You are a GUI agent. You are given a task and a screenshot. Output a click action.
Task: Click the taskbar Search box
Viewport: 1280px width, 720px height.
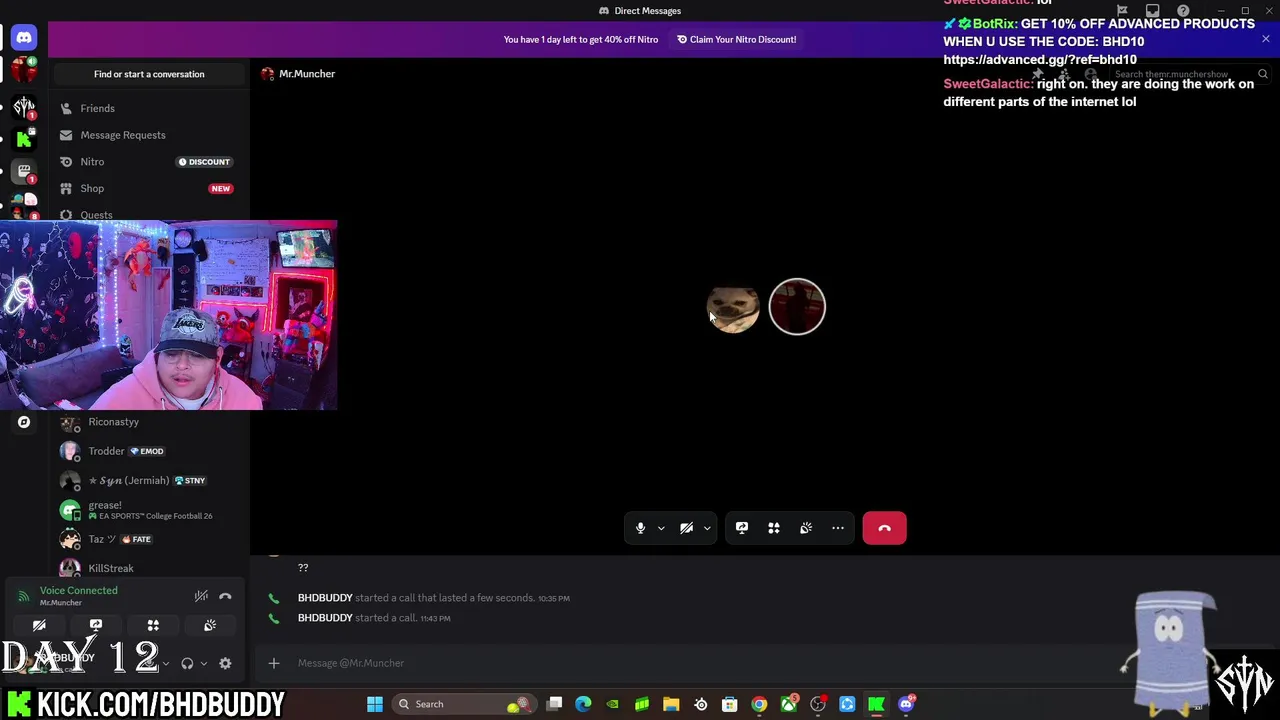(x=463, y=704)
